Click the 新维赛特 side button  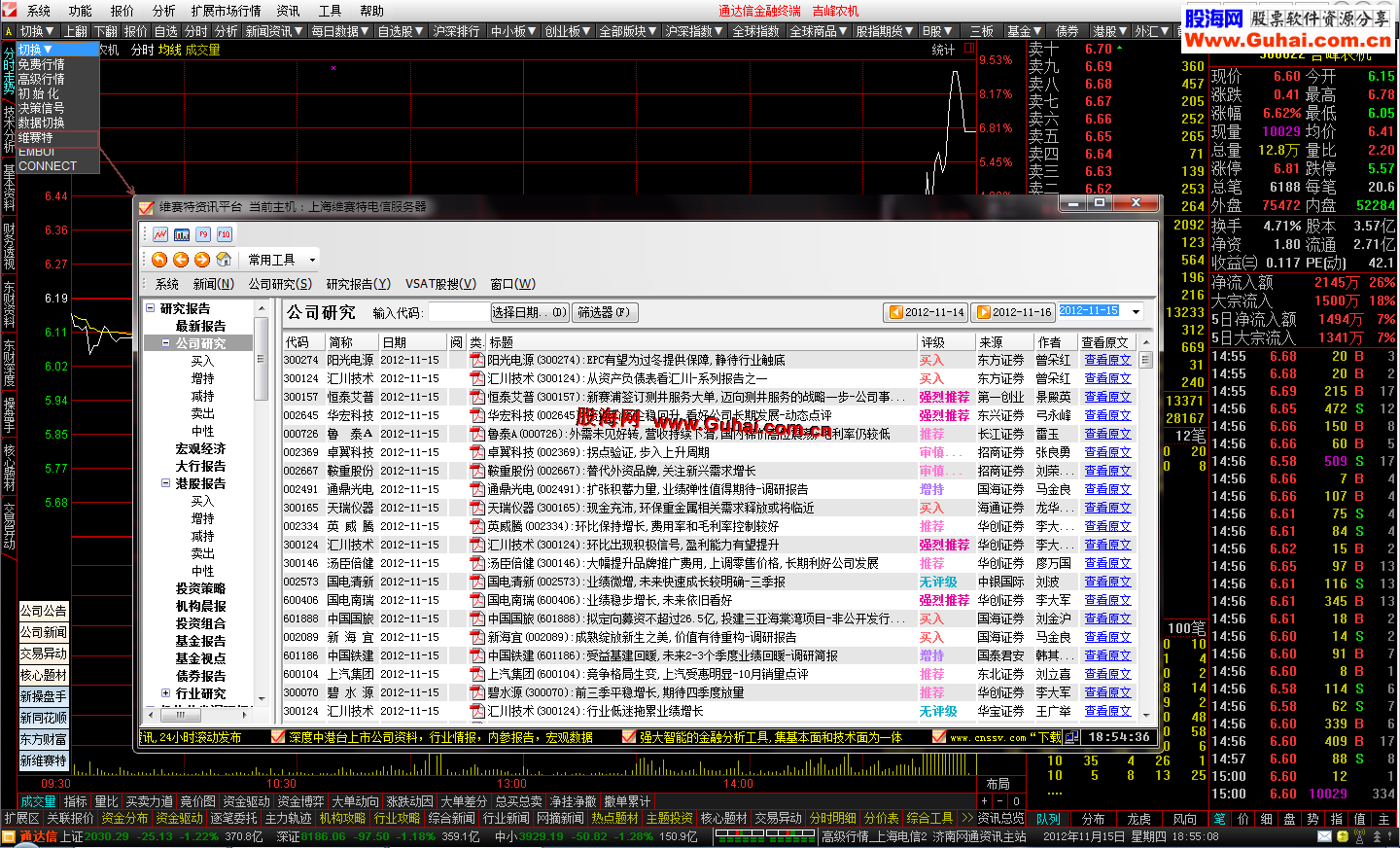44,760
